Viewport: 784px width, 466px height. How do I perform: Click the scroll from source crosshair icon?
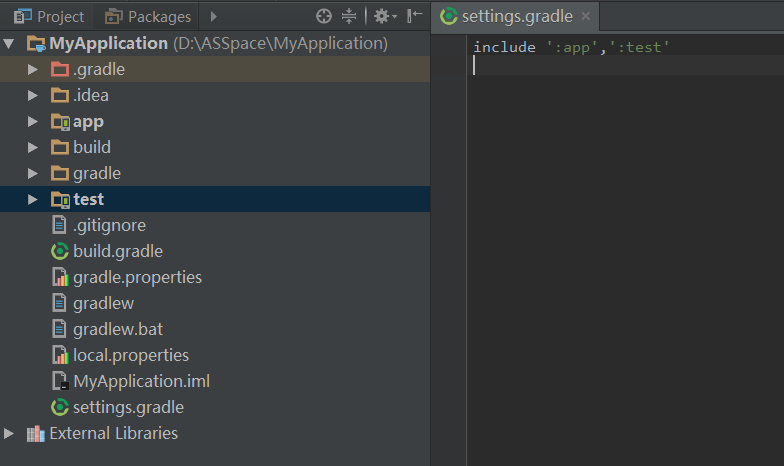[323, 16]
